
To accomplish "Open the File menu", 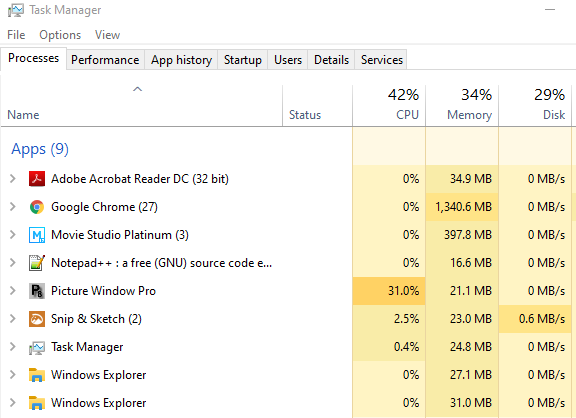I will pyautogui.click(x=16, y=35).
